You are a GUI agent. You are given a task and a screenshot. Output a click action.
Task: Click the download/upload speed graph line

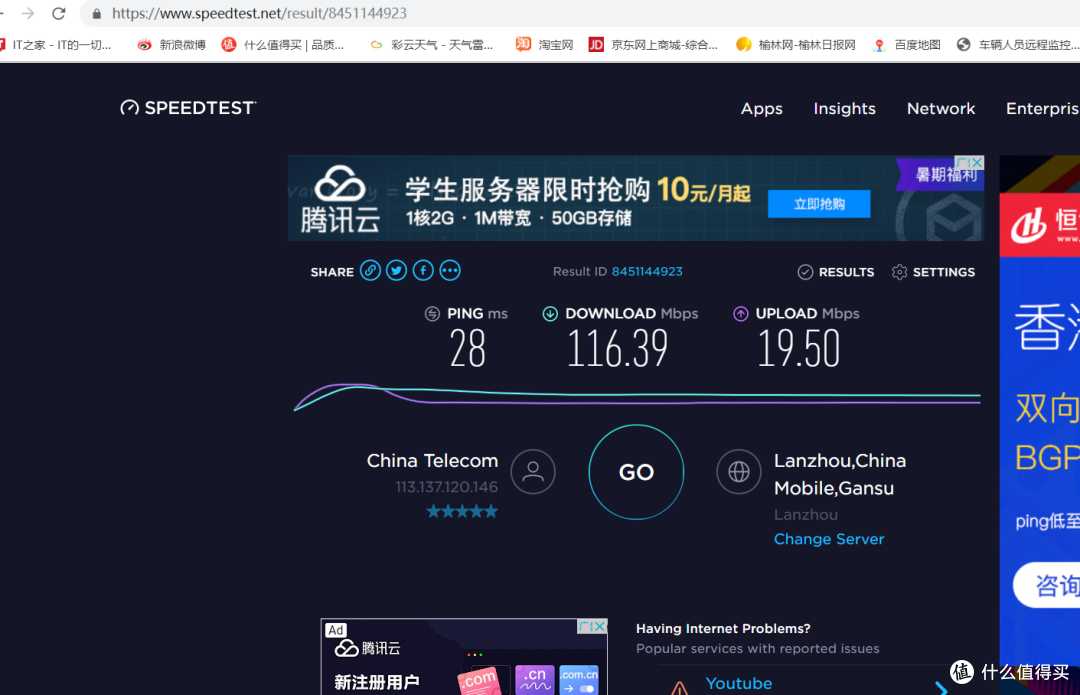(x=637, y=395)
